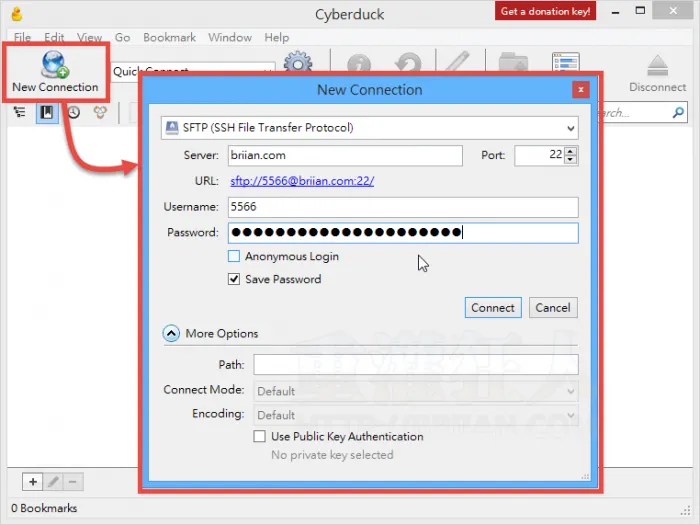Select the Bookmarks view icon
Screen dimensions: 700x525
[x=47, y=112]
